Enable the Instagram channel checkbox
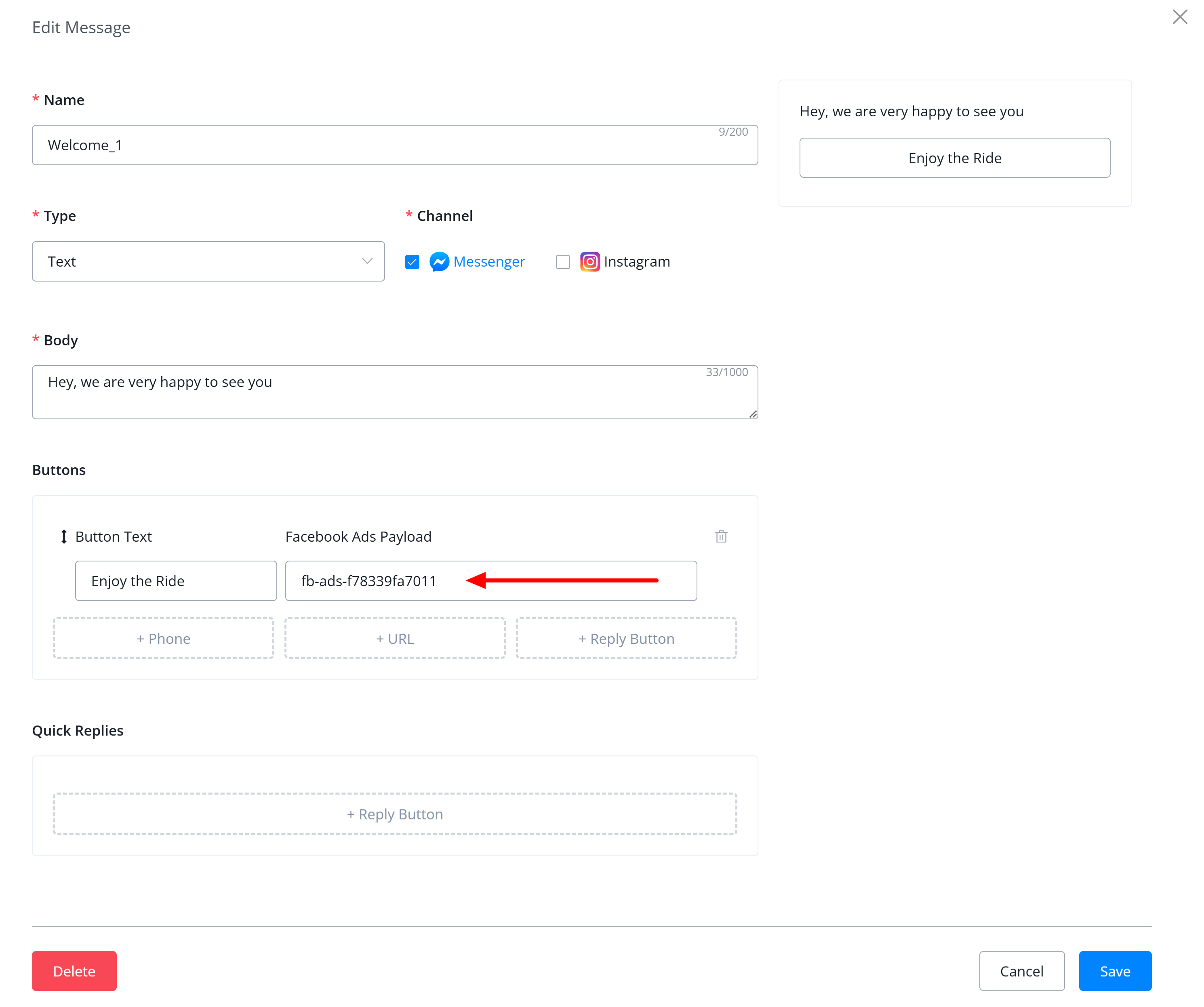 (x=563, y=262)
